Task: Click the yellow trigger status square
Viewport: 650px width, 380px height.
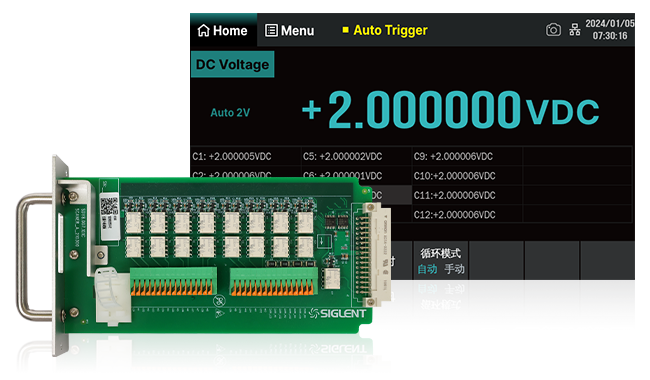Action: coord(345,30)
